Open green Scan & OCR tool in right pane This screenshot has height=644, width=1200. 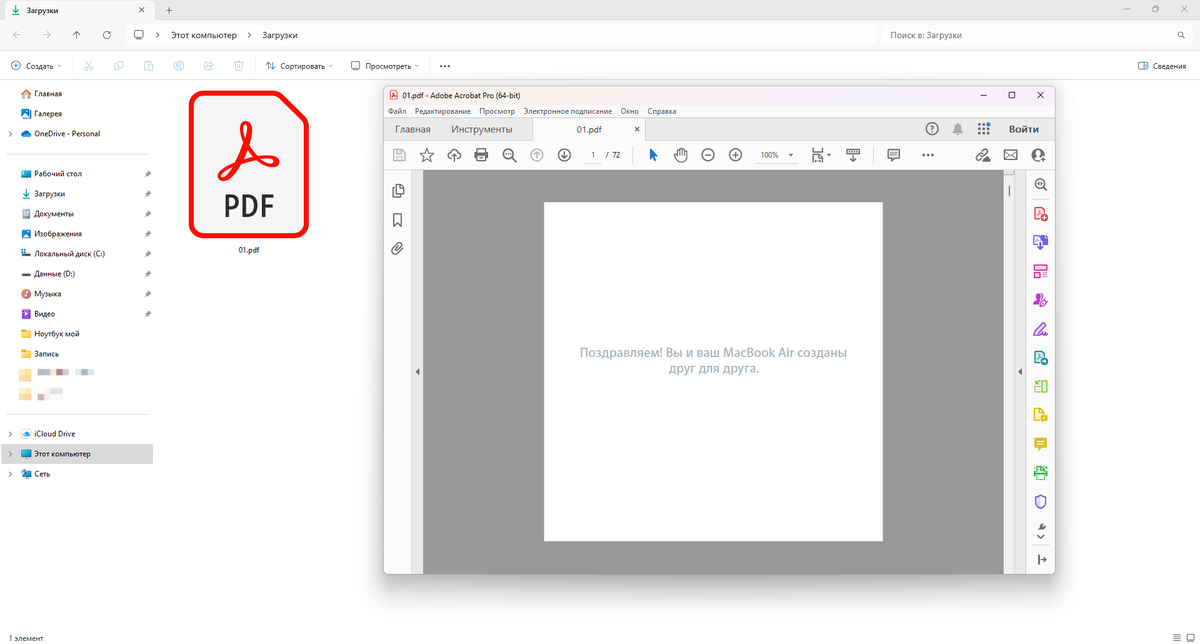pyautogui.click(x=1041, y=472)
